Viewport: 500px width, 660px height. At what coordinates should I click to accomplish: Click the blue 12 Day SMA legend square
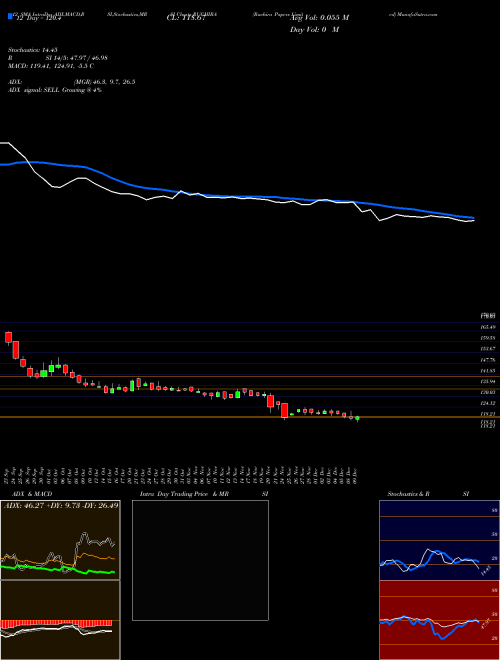click(x=11, y=17)
